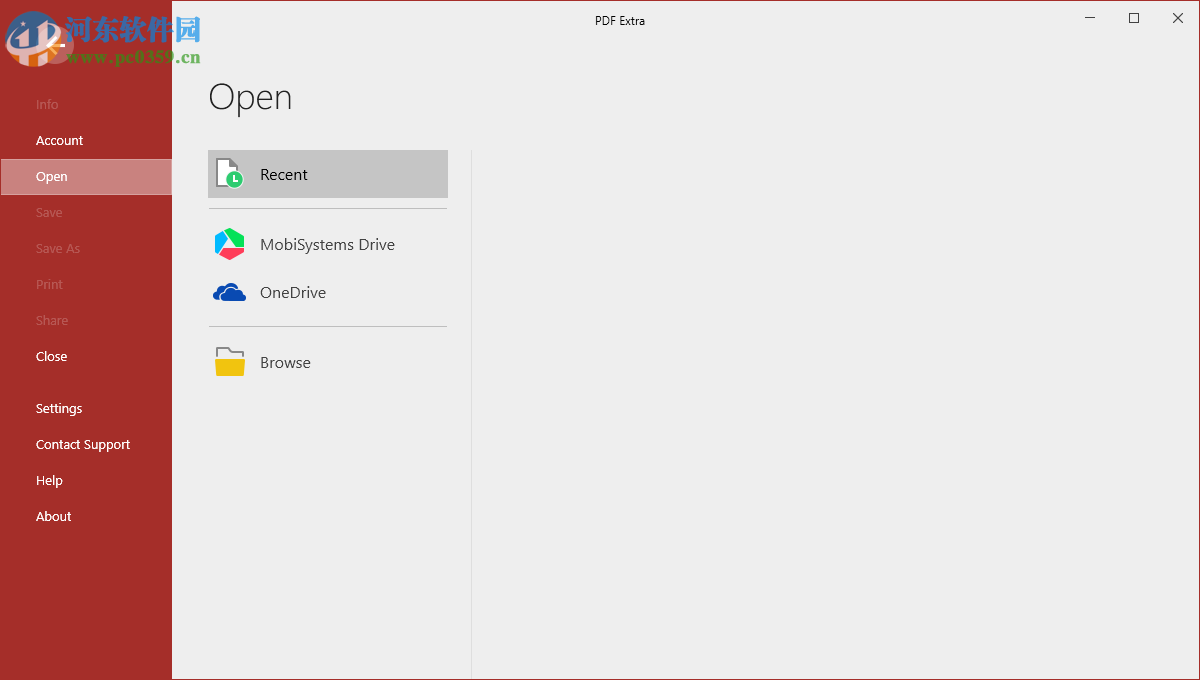Open the Settings section
Image resolution: width=1200 pixels, height=680 pixels.
pos(58,408)
